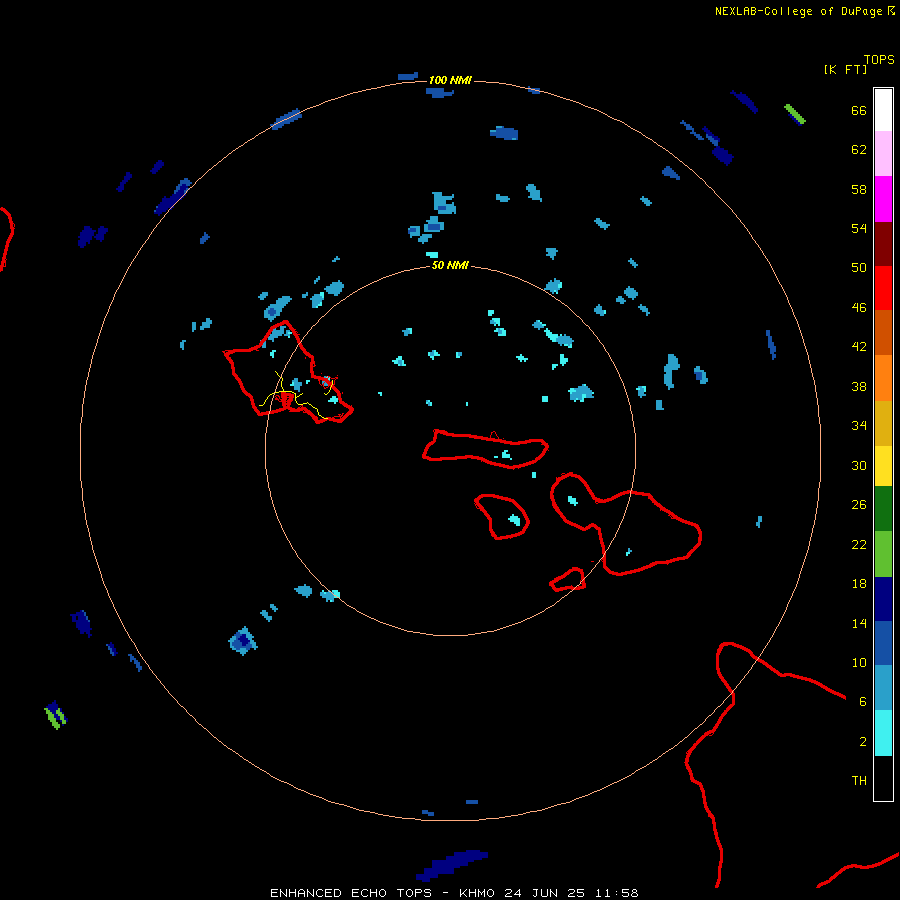Click the green striped echo at lower left

55,715
